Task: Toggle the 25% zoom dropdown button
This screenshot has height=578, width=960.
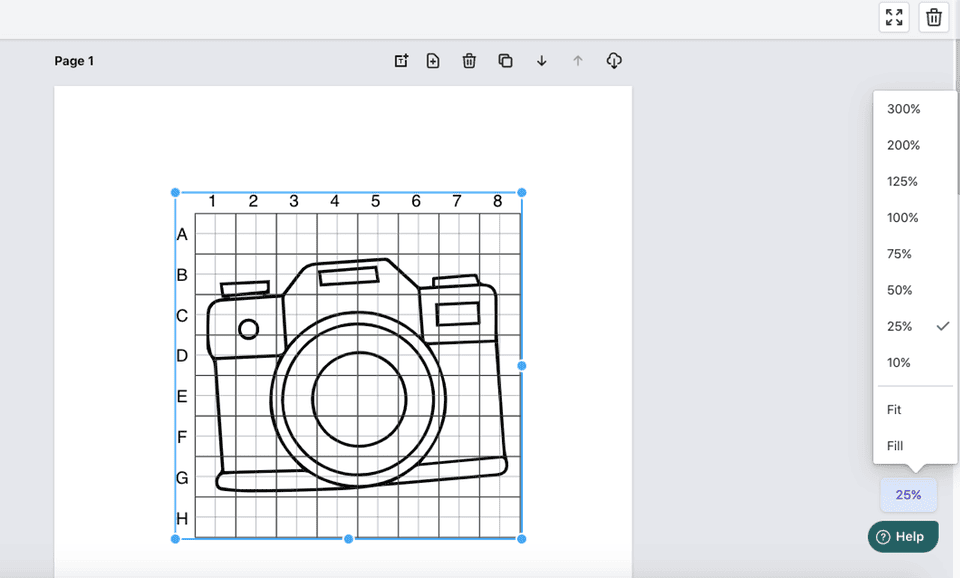Action: coord(908,495)
